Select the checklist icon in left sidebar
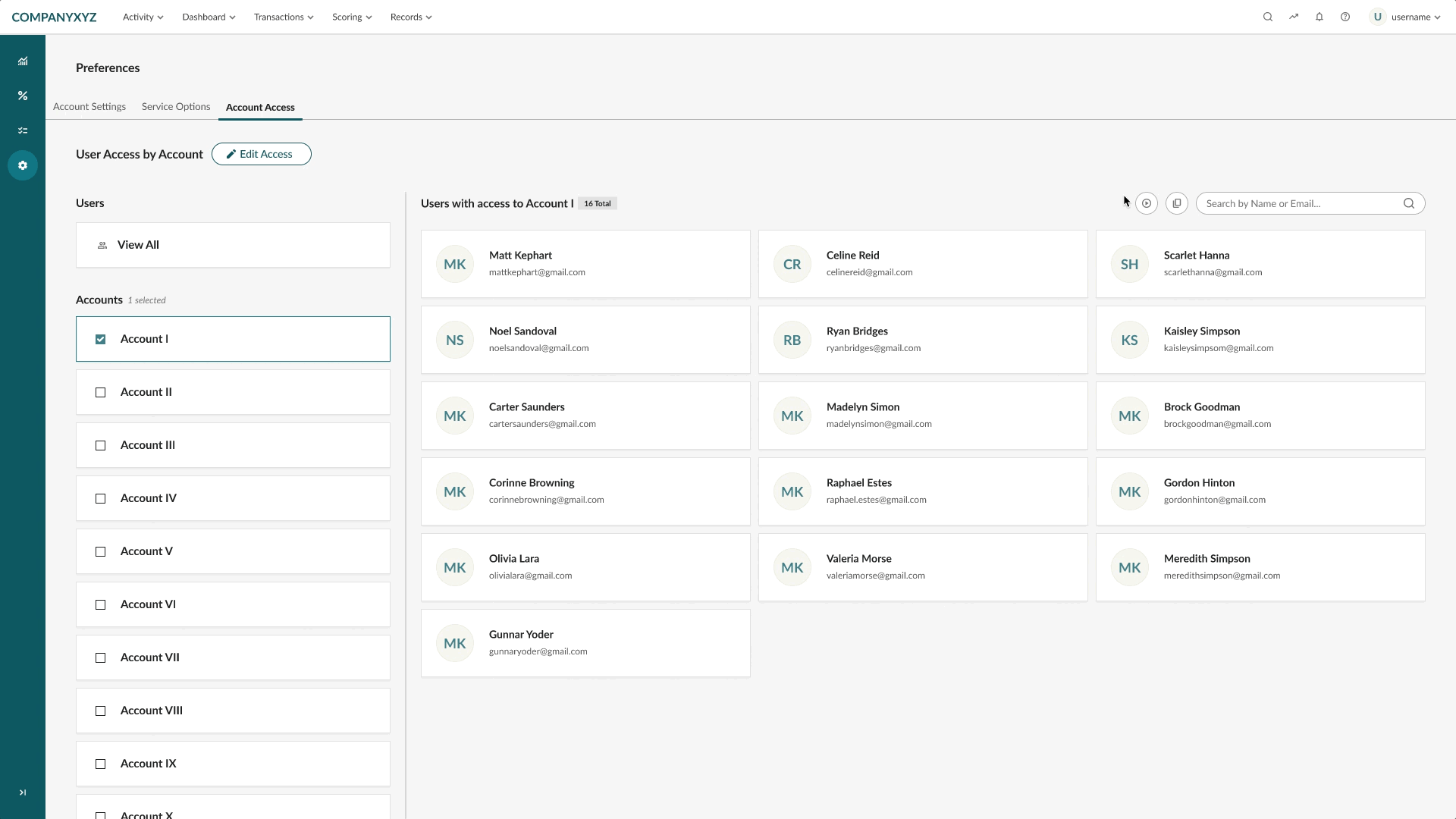 [23, 130]
